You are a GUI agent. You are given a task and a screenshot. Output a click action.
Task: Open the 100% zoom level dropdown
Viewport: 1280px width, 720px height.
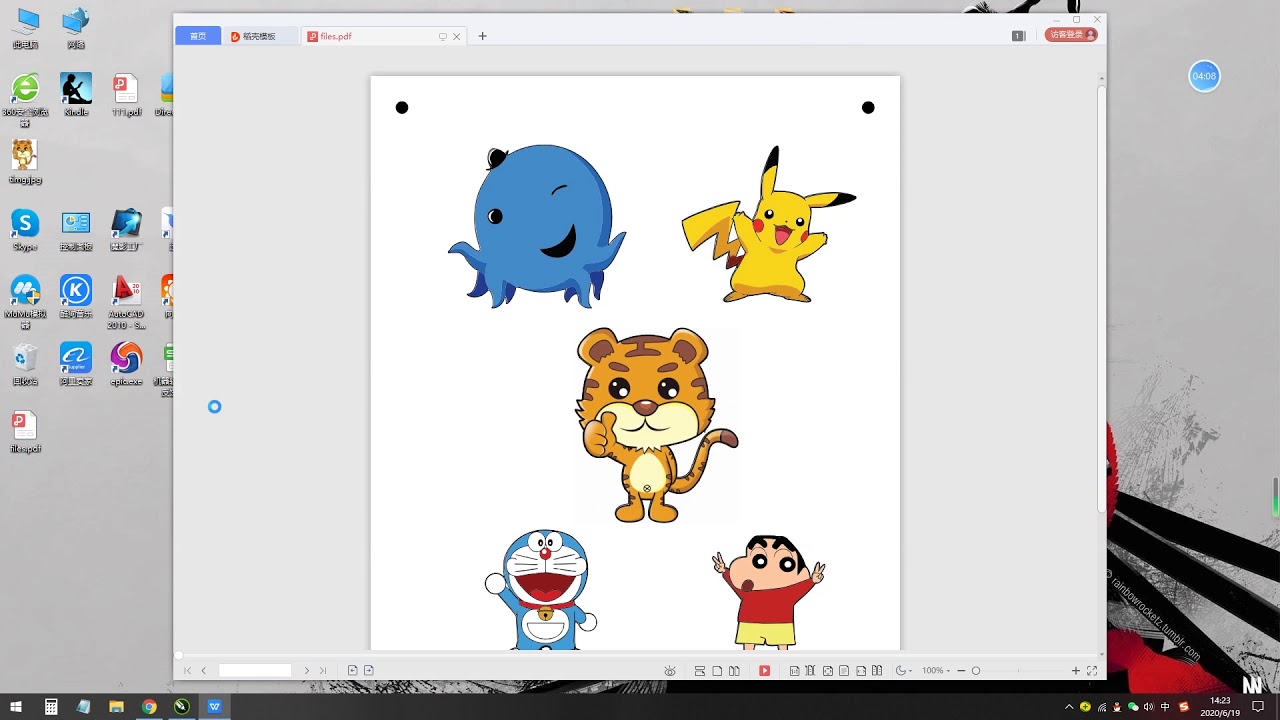(x=935, y=671)
